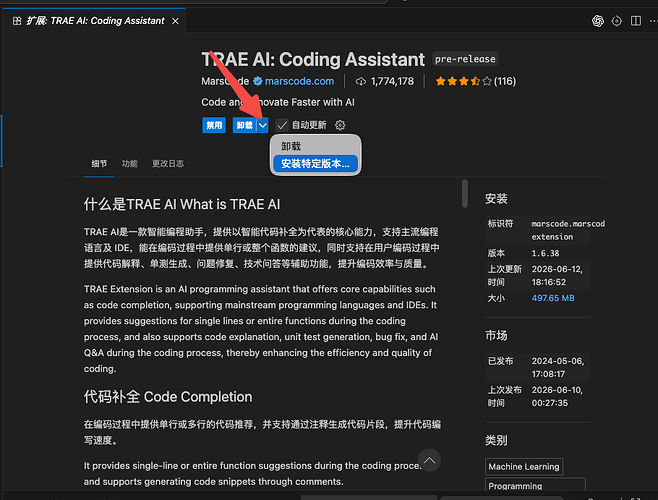The image size is (658, 500).
Task: Open the marscode.com publisher link
Action: tap(299, 81)
